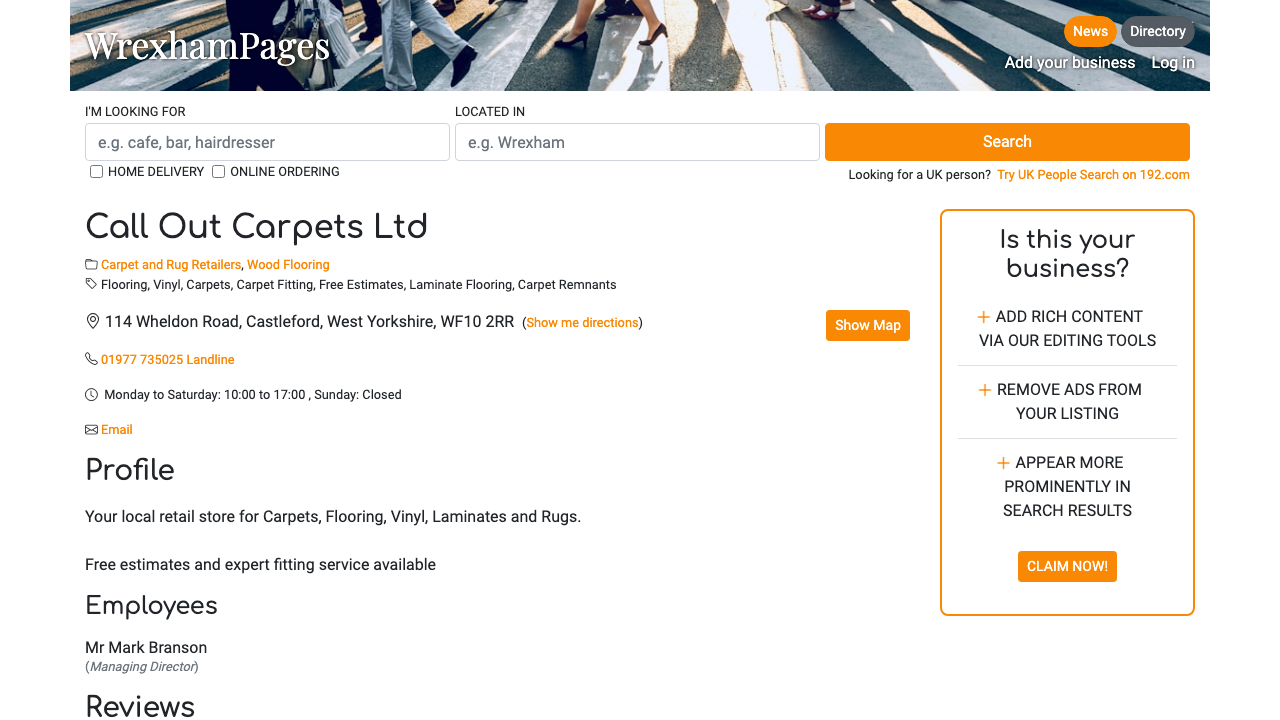This screenshot has width=1280, height=720.
Task: Click the Carpet and Rug Retailers category link
Action: [170, 264]
